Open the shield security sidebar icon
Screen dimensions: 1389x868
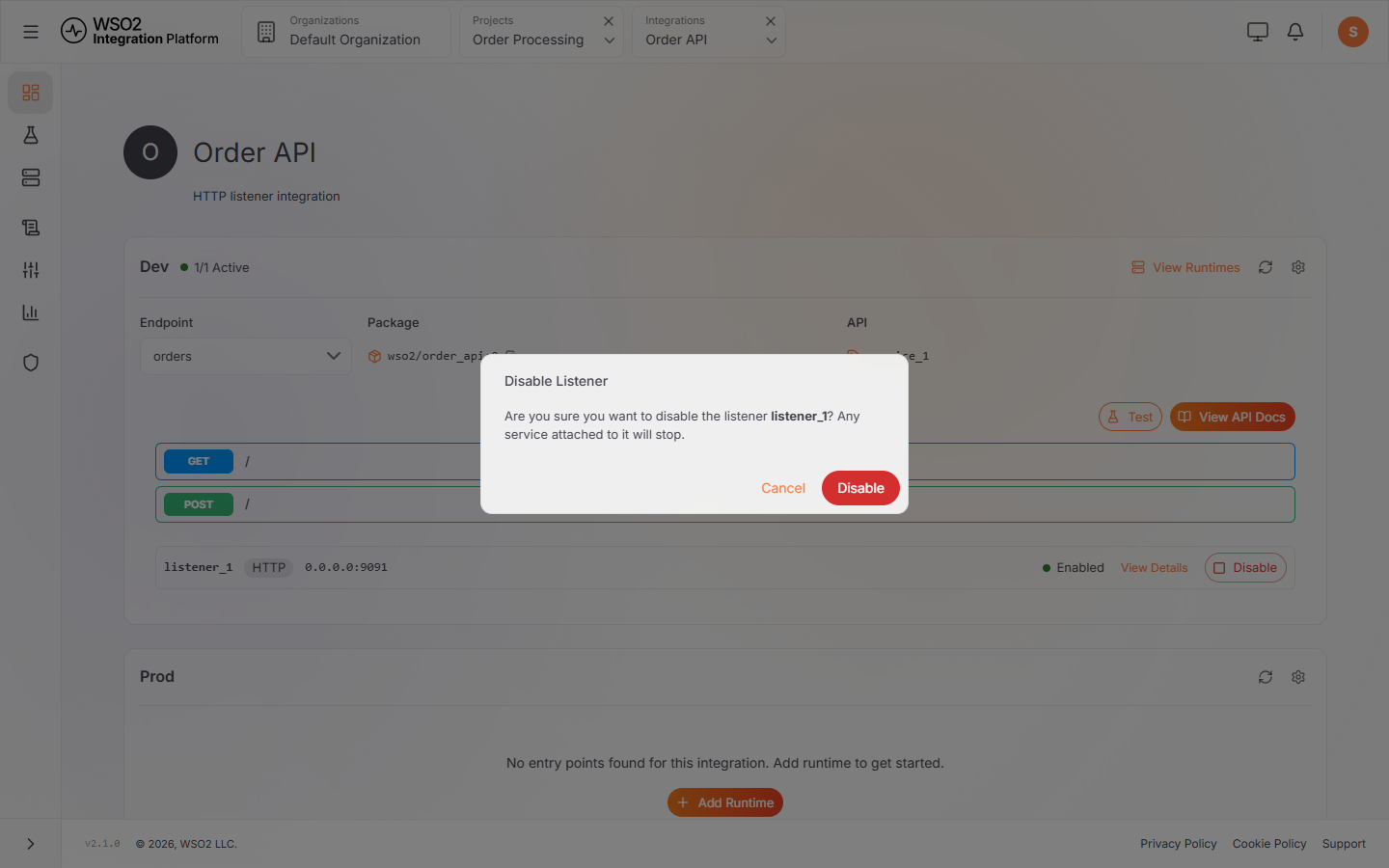pyautogui.click(x=31, y=363)
